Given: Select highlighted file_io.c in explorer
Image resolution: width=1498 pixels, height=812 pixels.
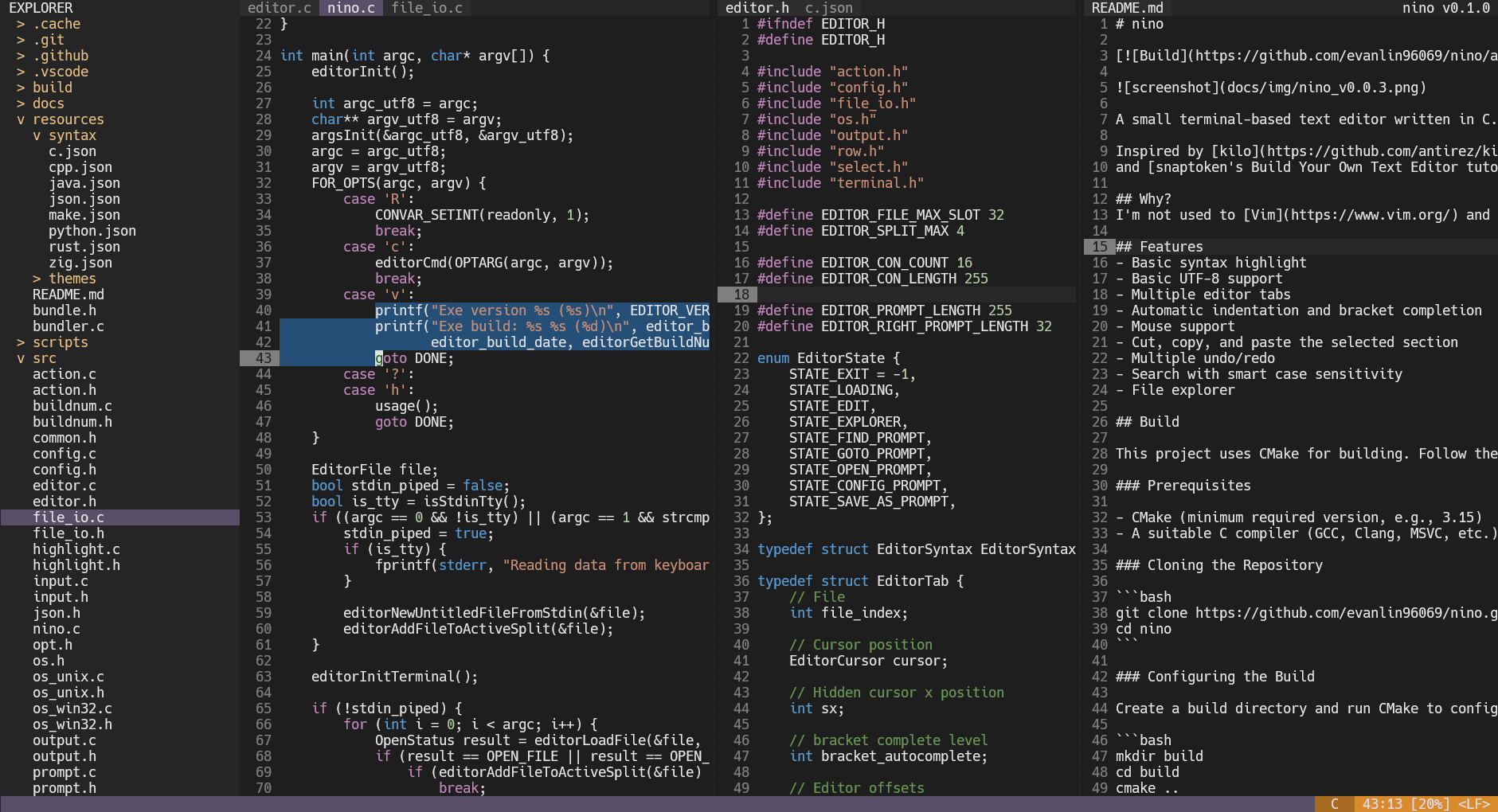Looking at the screenshot, I should (119, 517).
